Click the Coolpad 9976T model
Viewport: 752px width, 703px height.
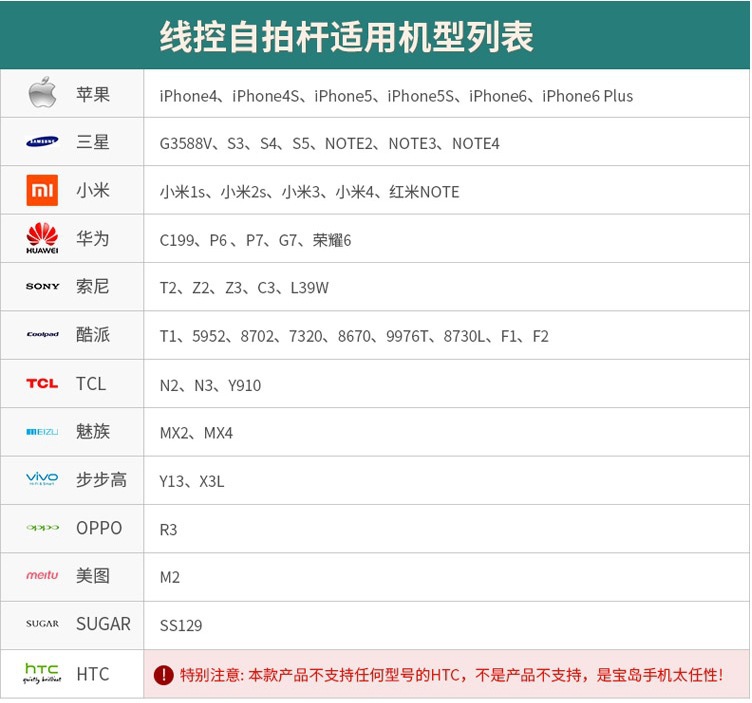click(408, 336)
